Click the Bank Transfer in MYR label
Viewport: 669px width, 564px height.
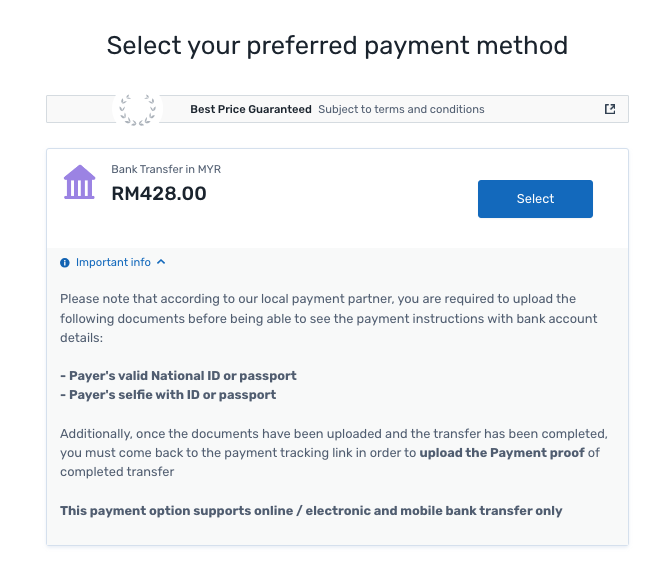pos(166,169)
